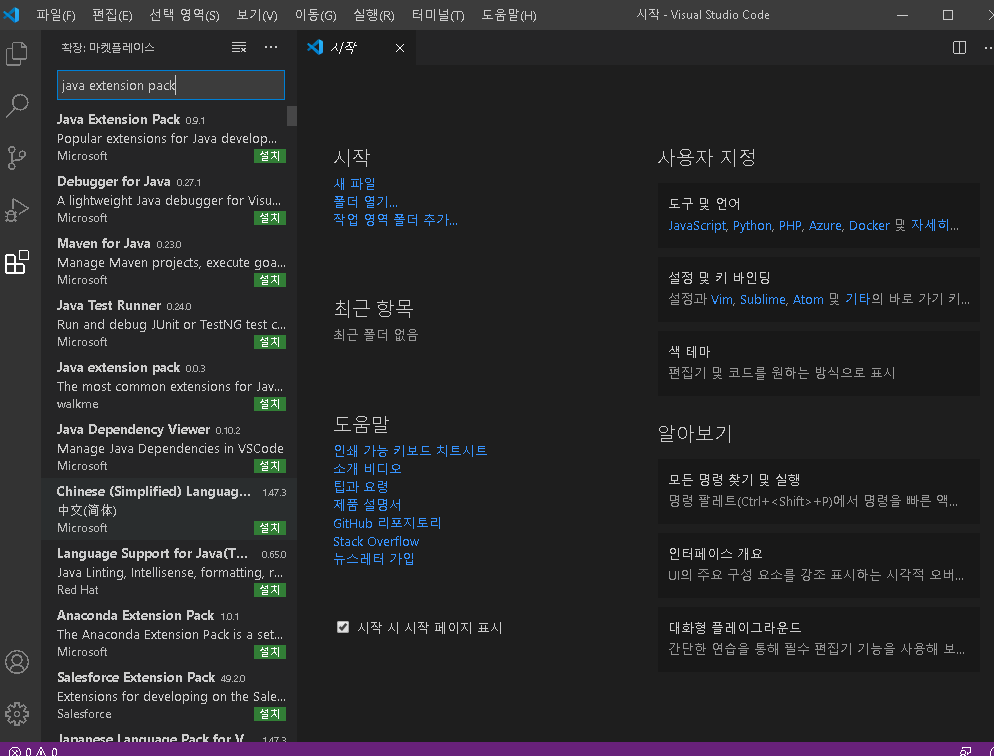
Task: Open the Explorer view in activity bar
Action: tap(16, 53)
